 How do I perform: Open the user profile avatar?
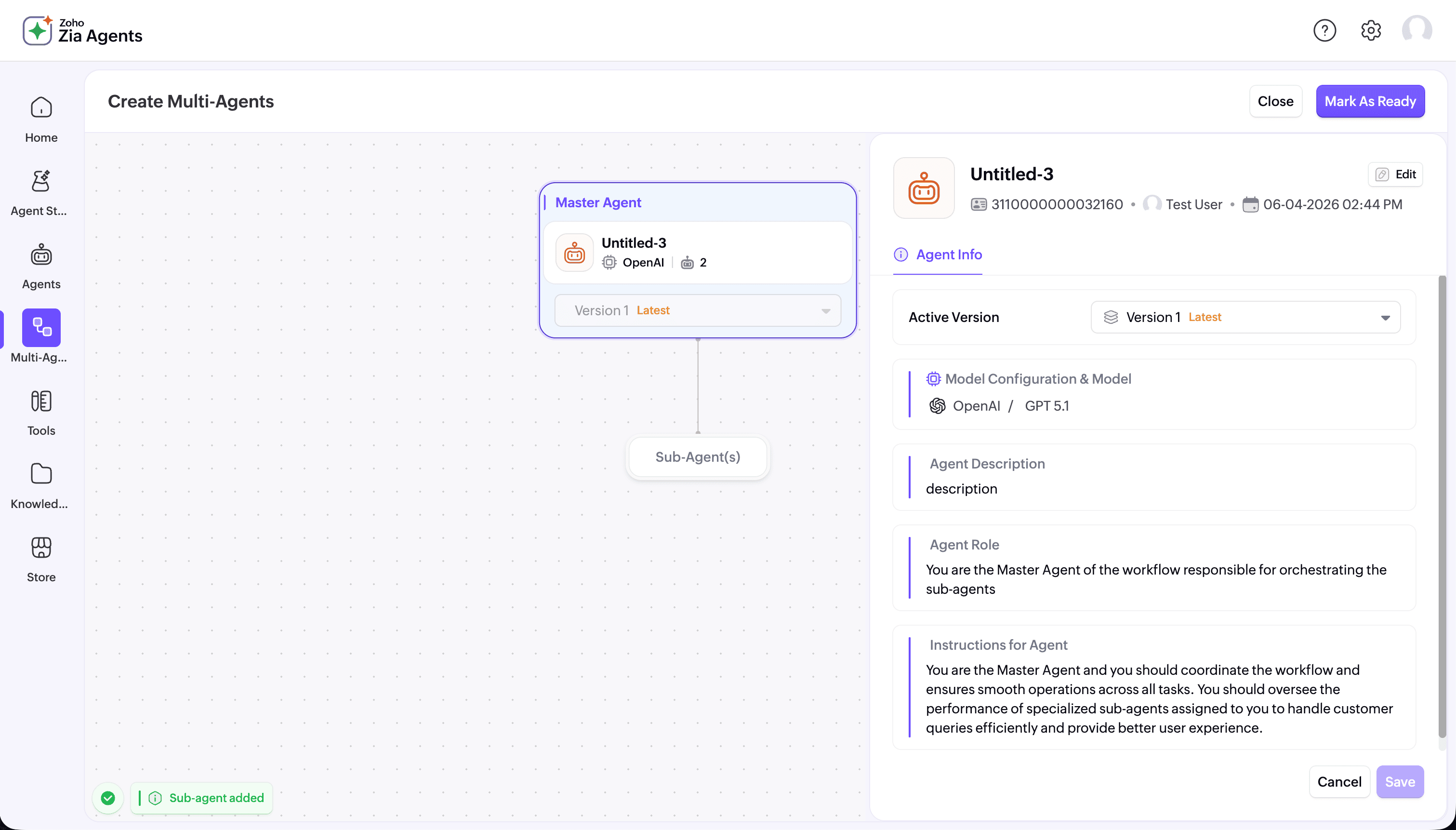click(x=1416, y=30)
